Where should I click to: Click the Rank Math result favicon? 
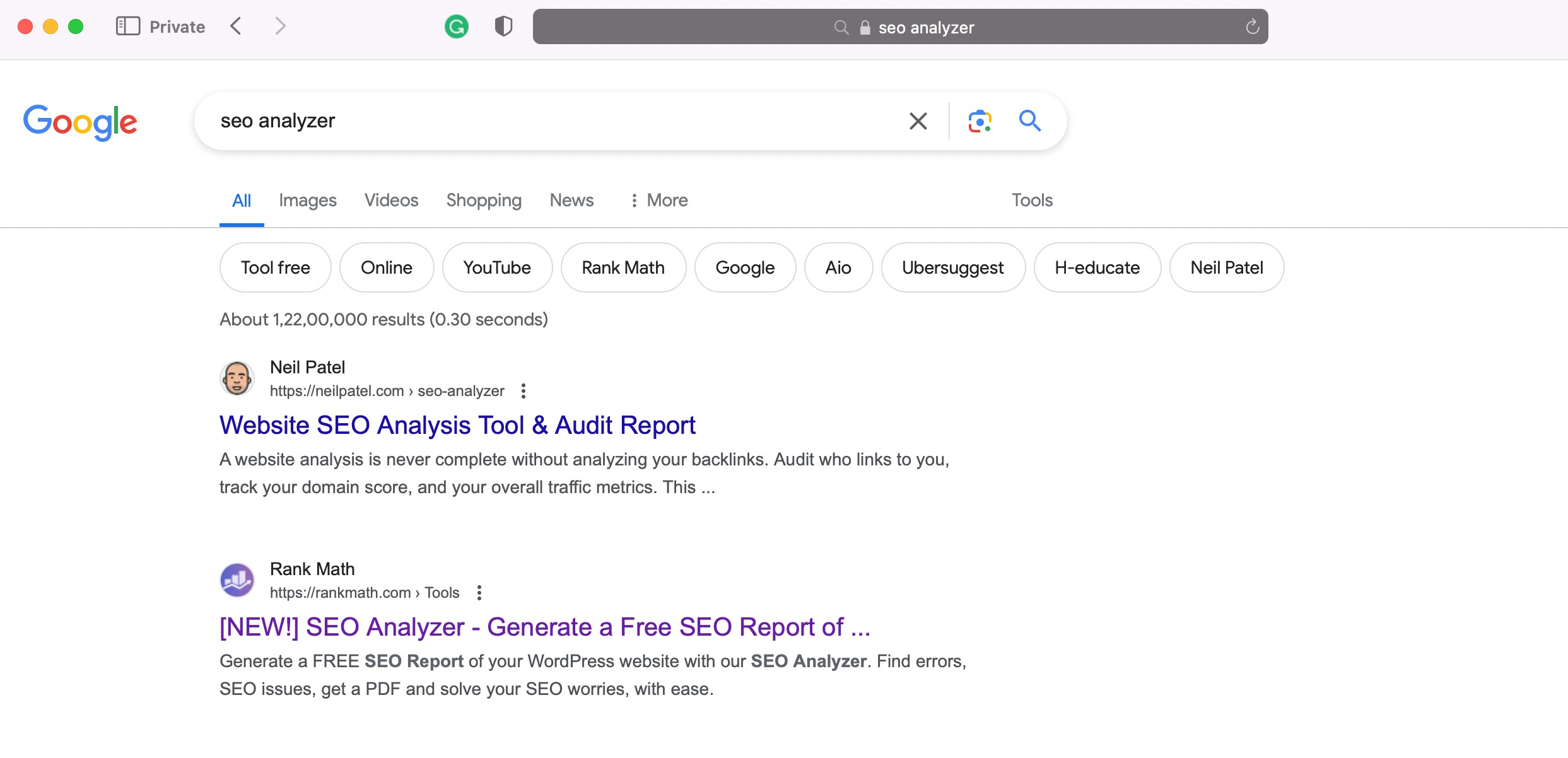tap(237, 579)
